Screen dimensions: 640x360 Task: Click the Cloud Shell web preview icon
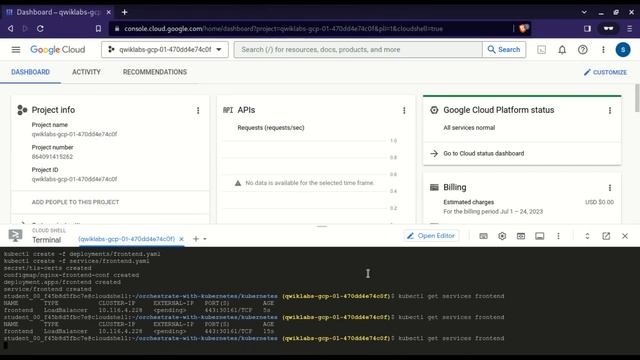[521, 236]
